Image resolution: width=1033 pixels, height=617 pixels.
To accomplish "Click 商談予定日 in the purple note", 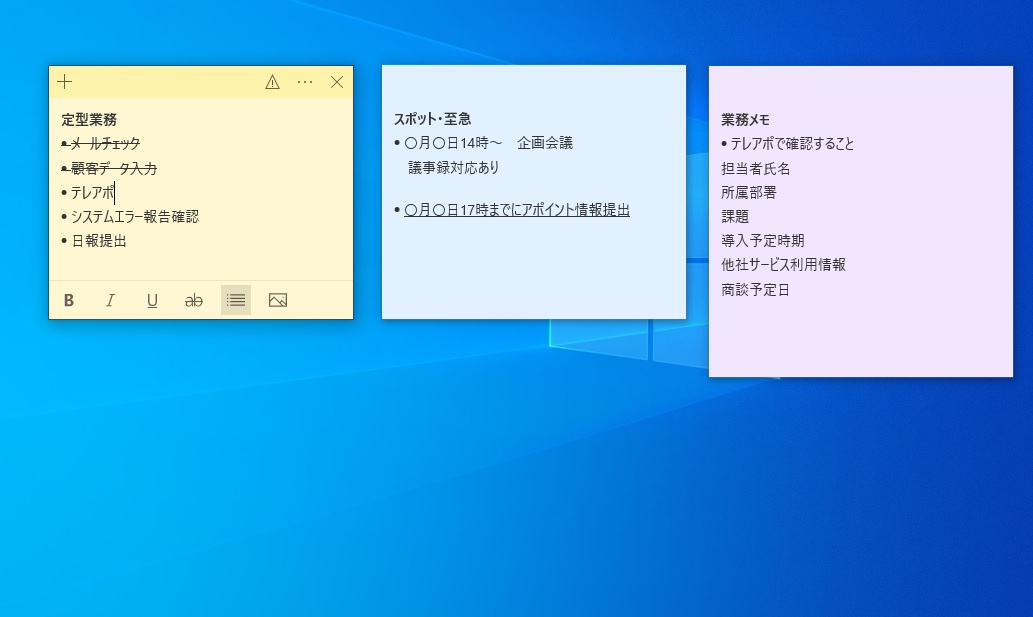I will 755,290.
